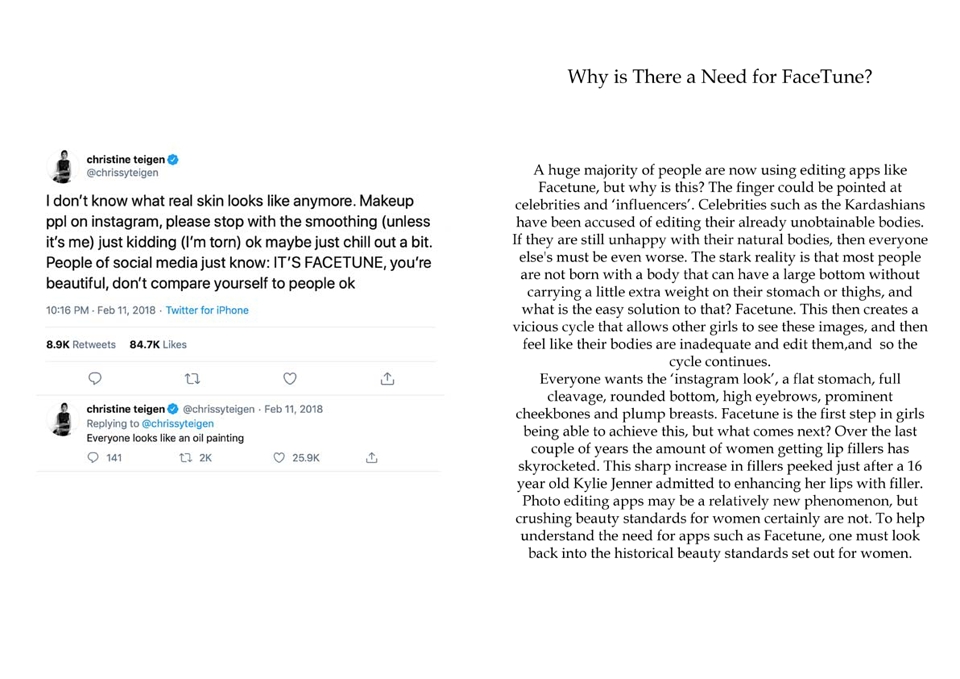Like the reply with 25.9K likes
Image resolution: width=960 pixels, height=679 pixels.
click(279, 457)
